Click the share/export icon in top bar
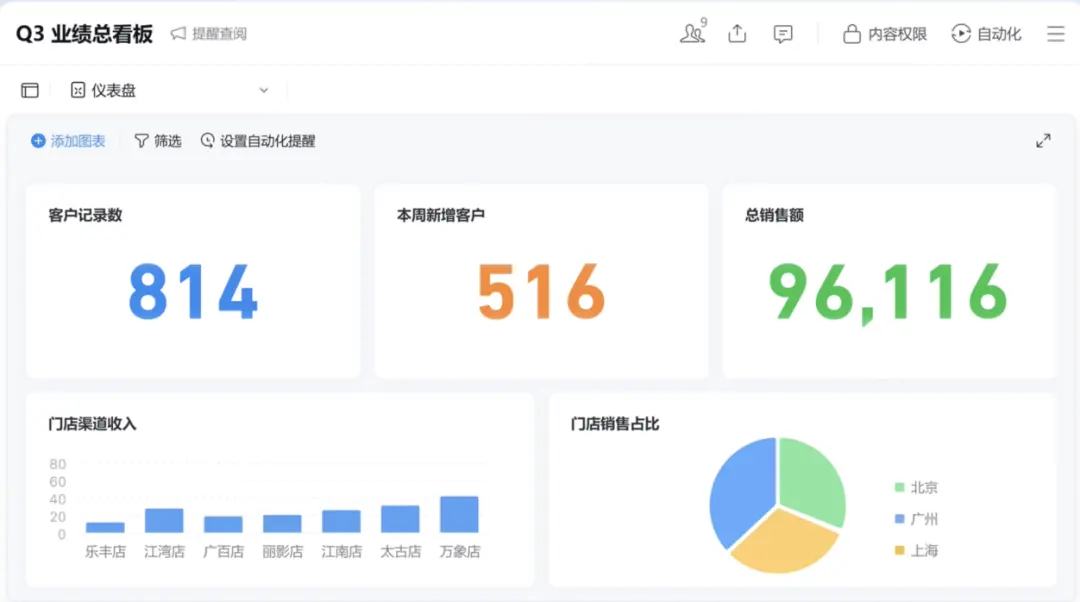Screen dimensions: 1080x602 (x=737, y=33)
